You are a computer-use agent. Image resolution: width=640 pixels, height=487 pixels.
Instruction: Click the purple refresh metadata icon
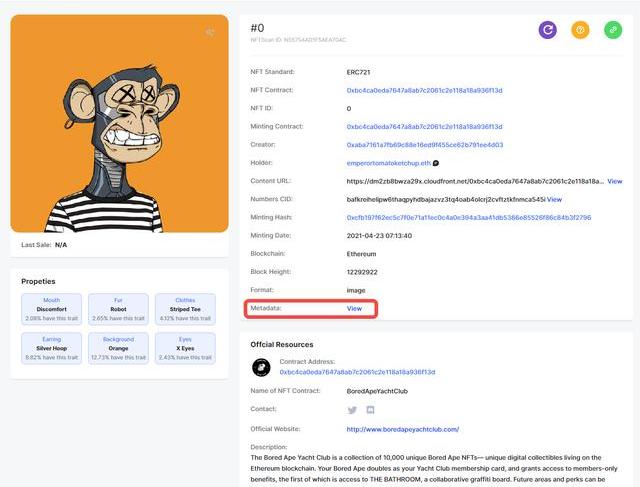[x=547, y=30]
